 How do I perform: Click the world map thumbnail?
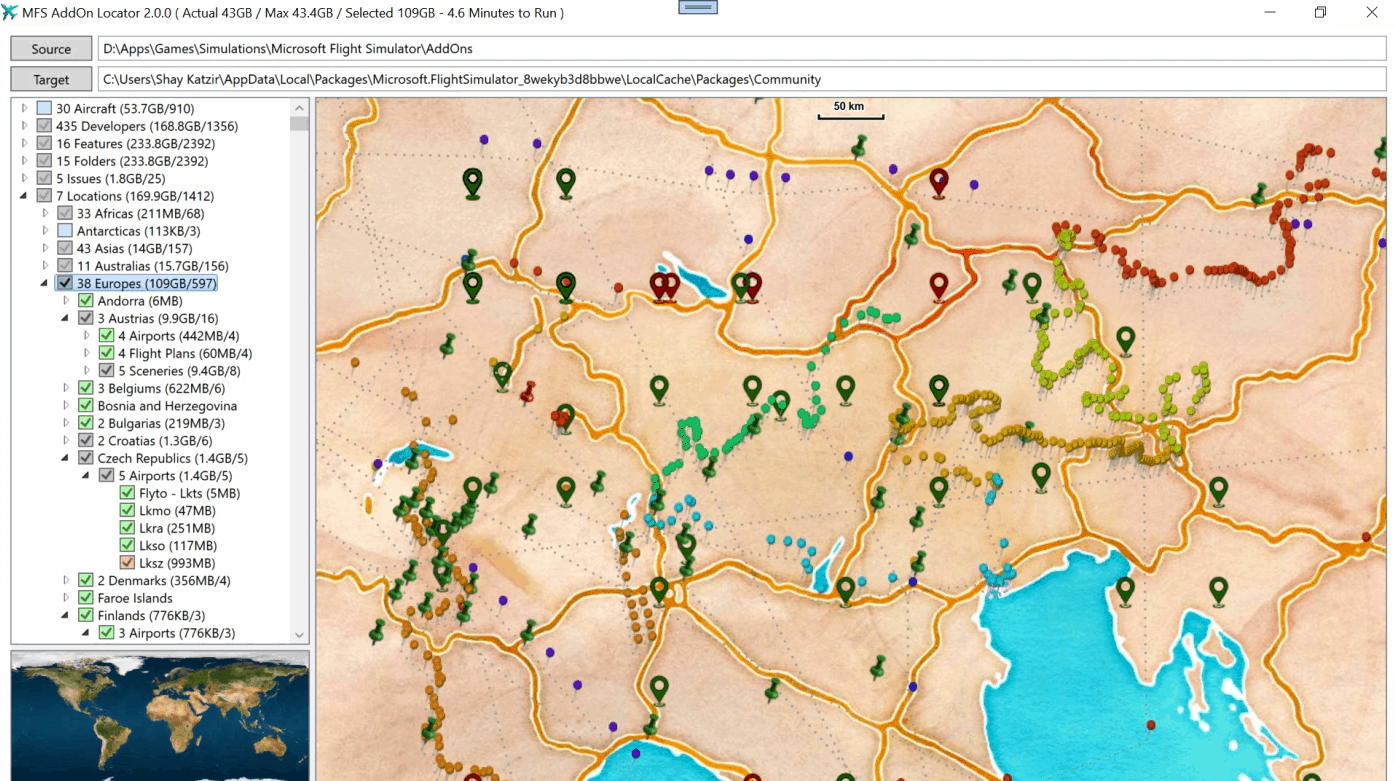[160, 716]
